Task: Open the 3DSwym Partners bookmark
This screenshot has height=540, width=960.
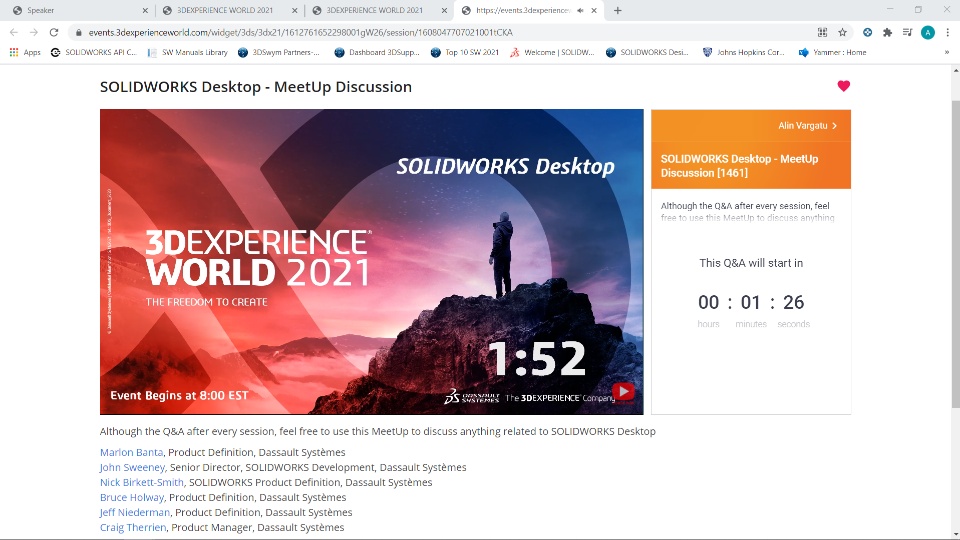Action: 279,53
